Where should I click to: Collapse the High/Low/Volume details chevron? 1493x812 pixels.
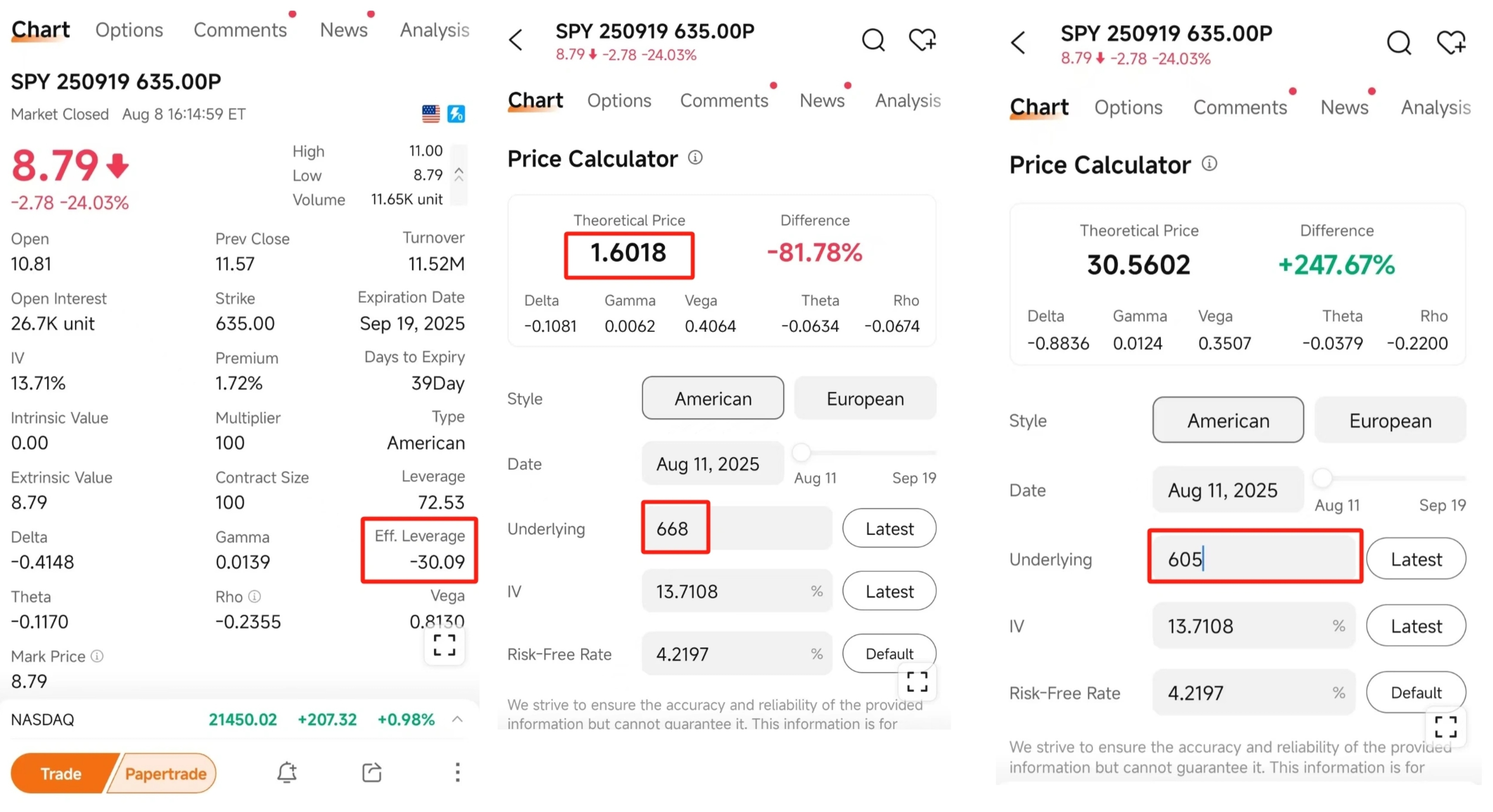point(458,175)
